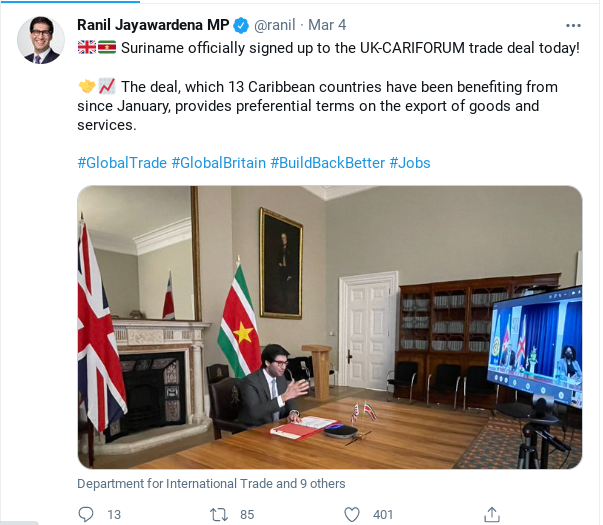Open the #GlobalBritain hashtag
Image resolution: width=603 pixels, height=525 pixels.
click(x=218, y=163)
